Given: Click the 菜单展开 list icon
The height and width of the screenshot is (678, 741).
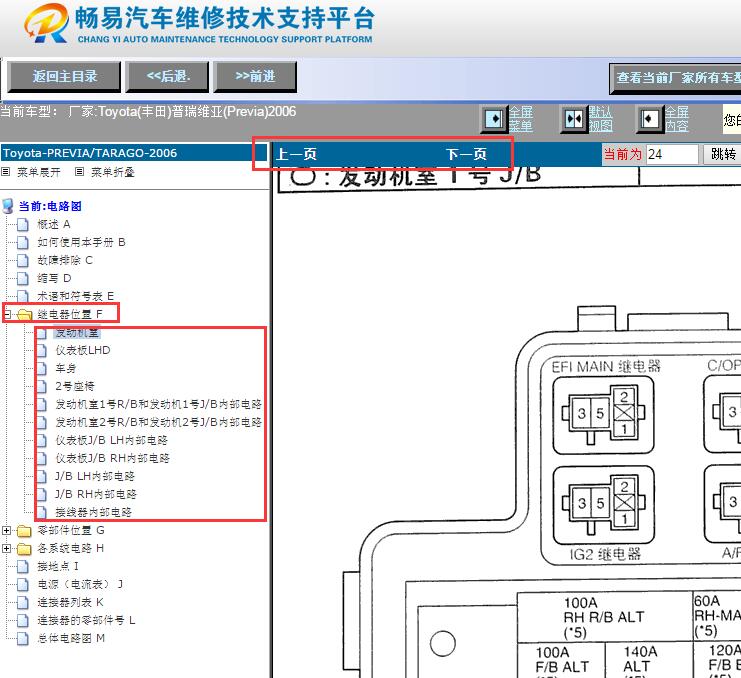Looking at the screenshot, I should click(6, 172).
